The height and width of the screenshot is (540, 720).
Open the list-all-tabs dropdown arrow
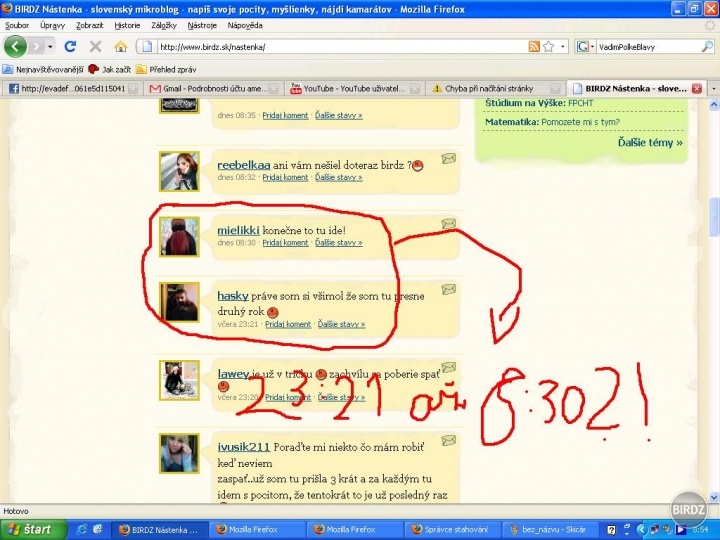714,88
